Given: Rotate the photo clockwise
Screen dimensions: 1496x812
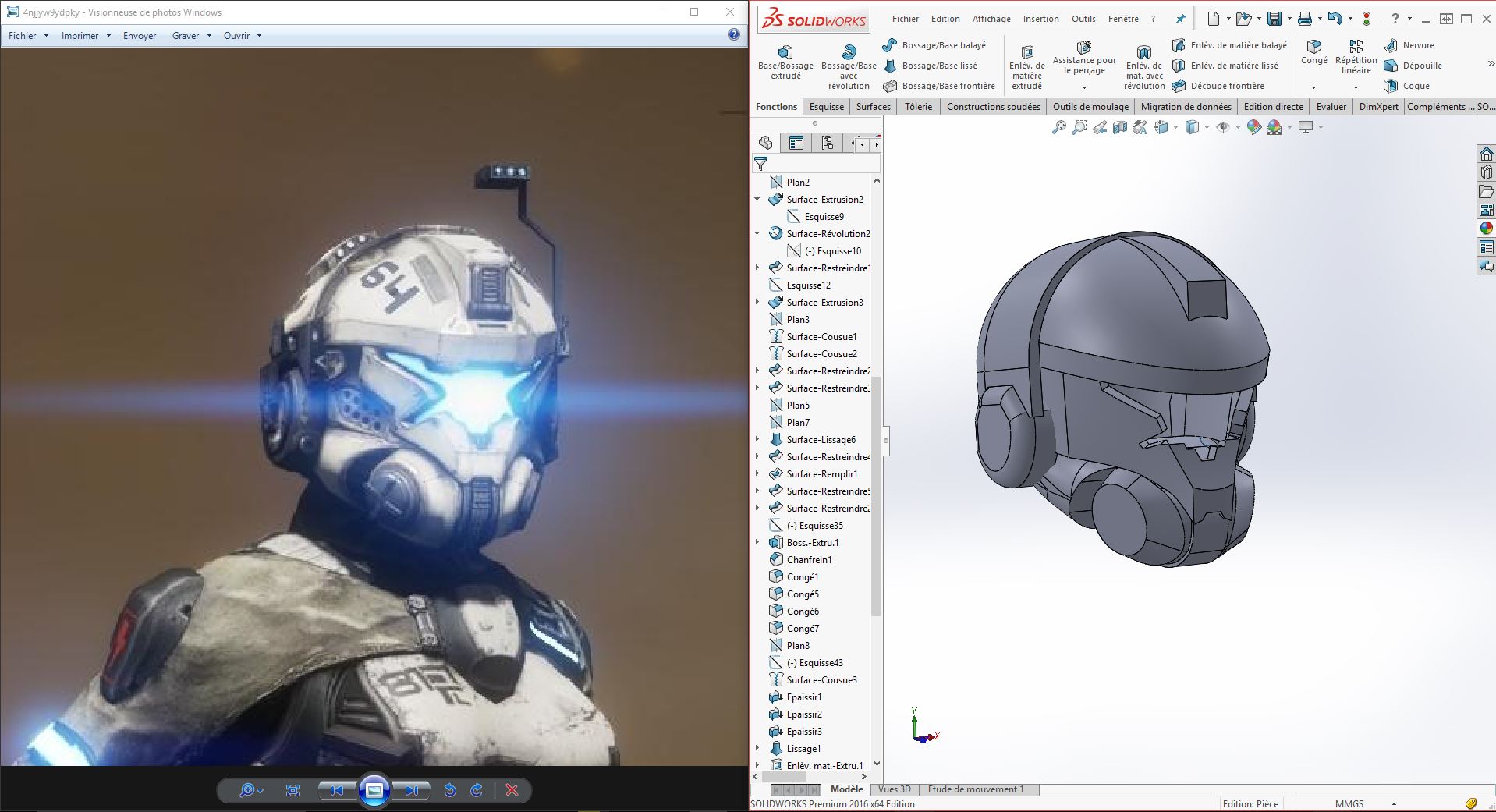Looking at the screenshot, I should tap(477, 790).
